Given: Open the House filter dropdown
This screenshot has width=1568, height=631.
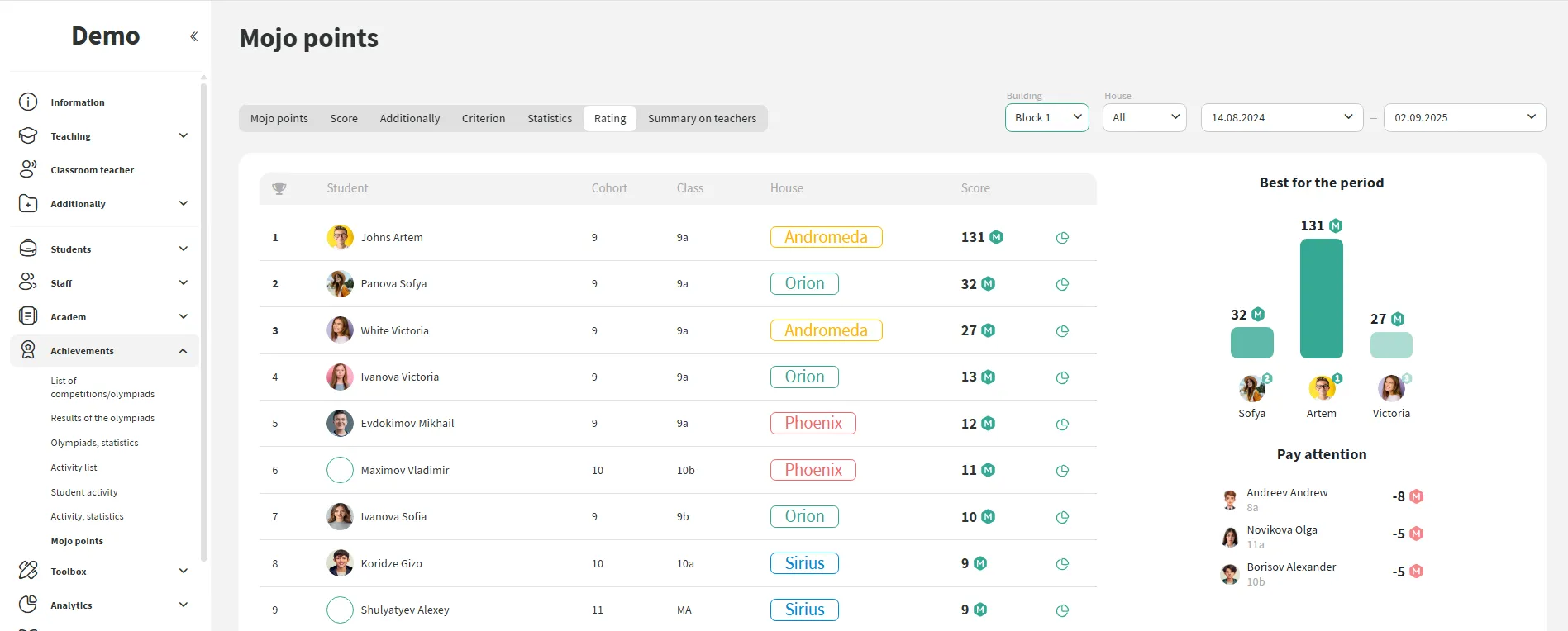Looking at the screenshot, I should 1144,117.
